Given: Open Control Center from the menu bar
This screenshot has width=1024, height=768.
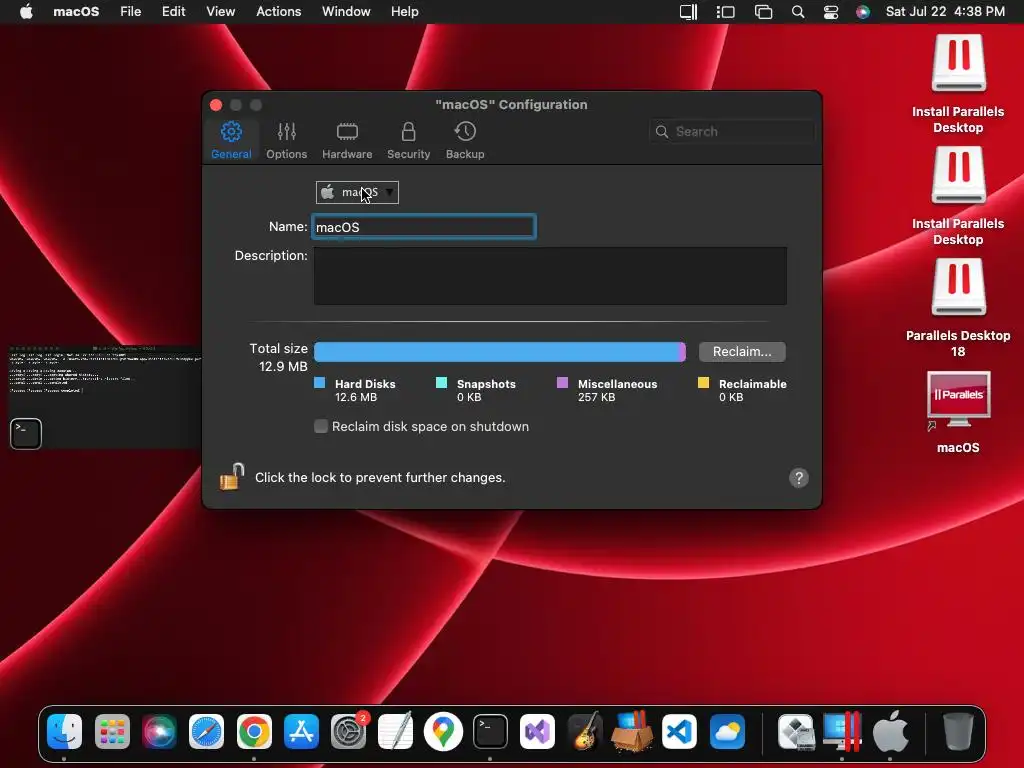Looking at the screenshot, I should pos(831,12).
